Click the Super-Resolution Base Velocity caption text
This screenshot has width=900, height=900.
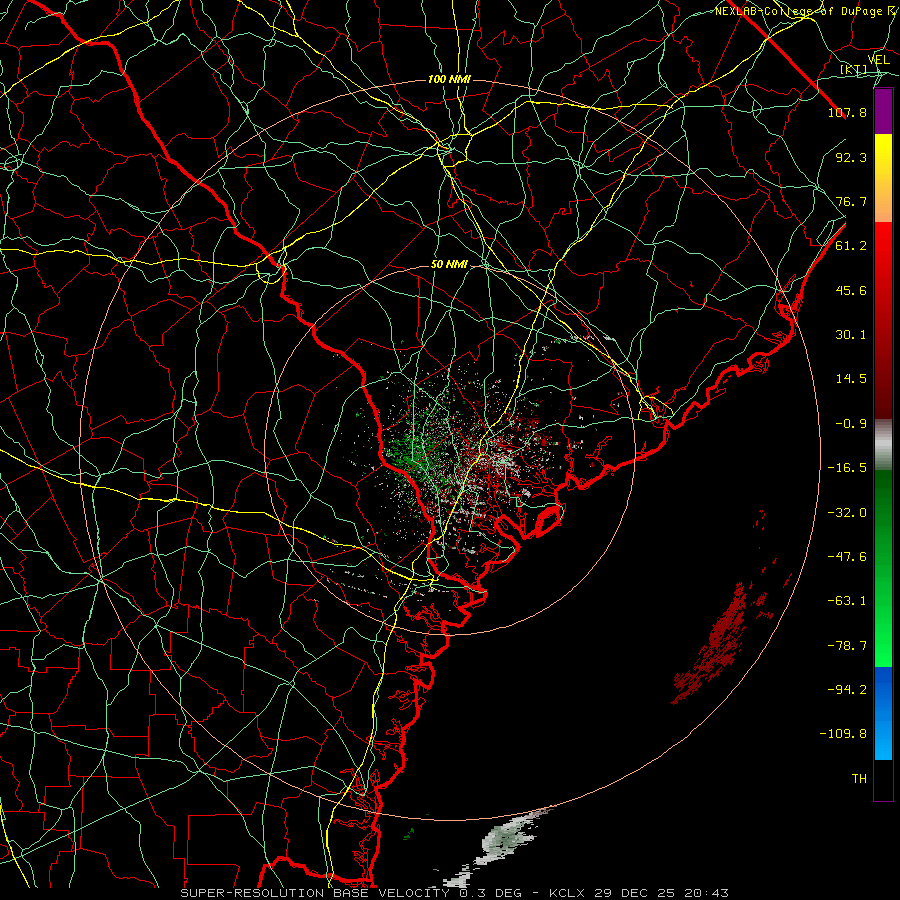[454, 893]
